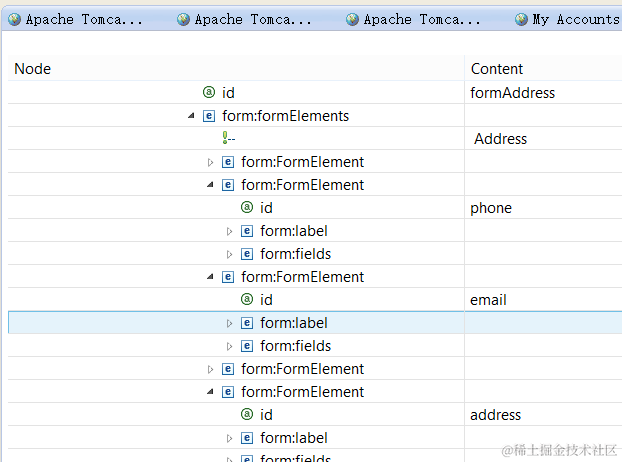Image resolution: width=622 pixels, height=462 pixels.
Task: Select the id row labeled phone
Action: pos(266,208)
